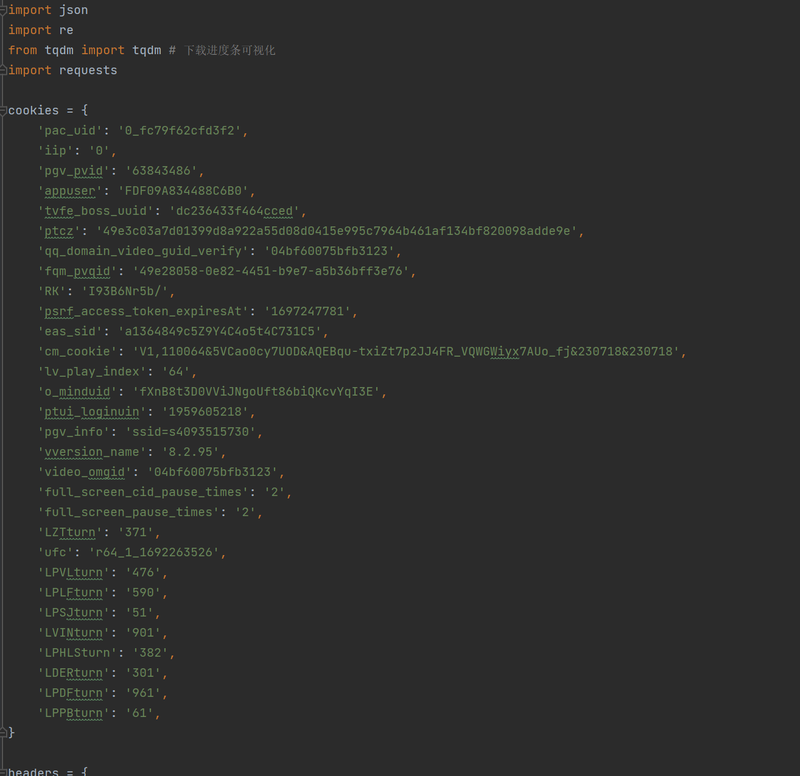This screenshot has width=800, height=776.
Task: Click the 'LDERturn' key
Action: pyautogui.click(x=73, y=673)
